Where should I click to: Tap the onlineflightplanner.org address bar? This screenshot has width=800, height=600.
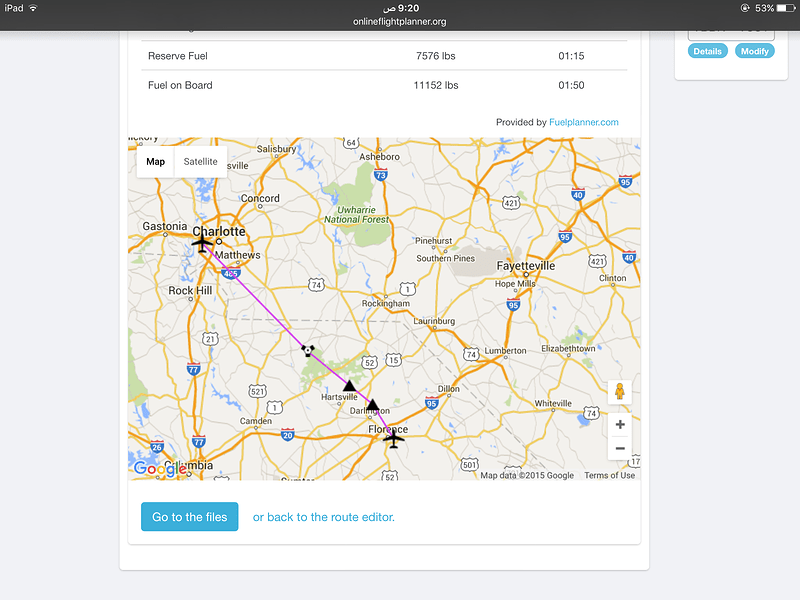[399, 22]
